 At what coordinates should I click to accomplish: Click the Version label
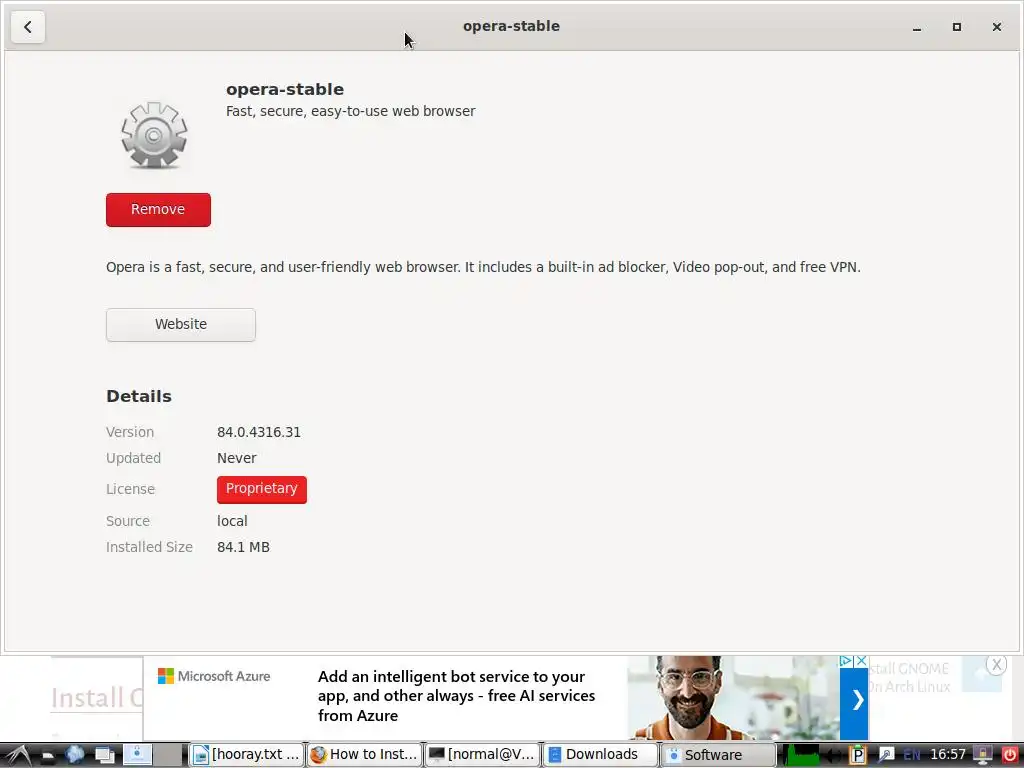(x=130, y=432)
